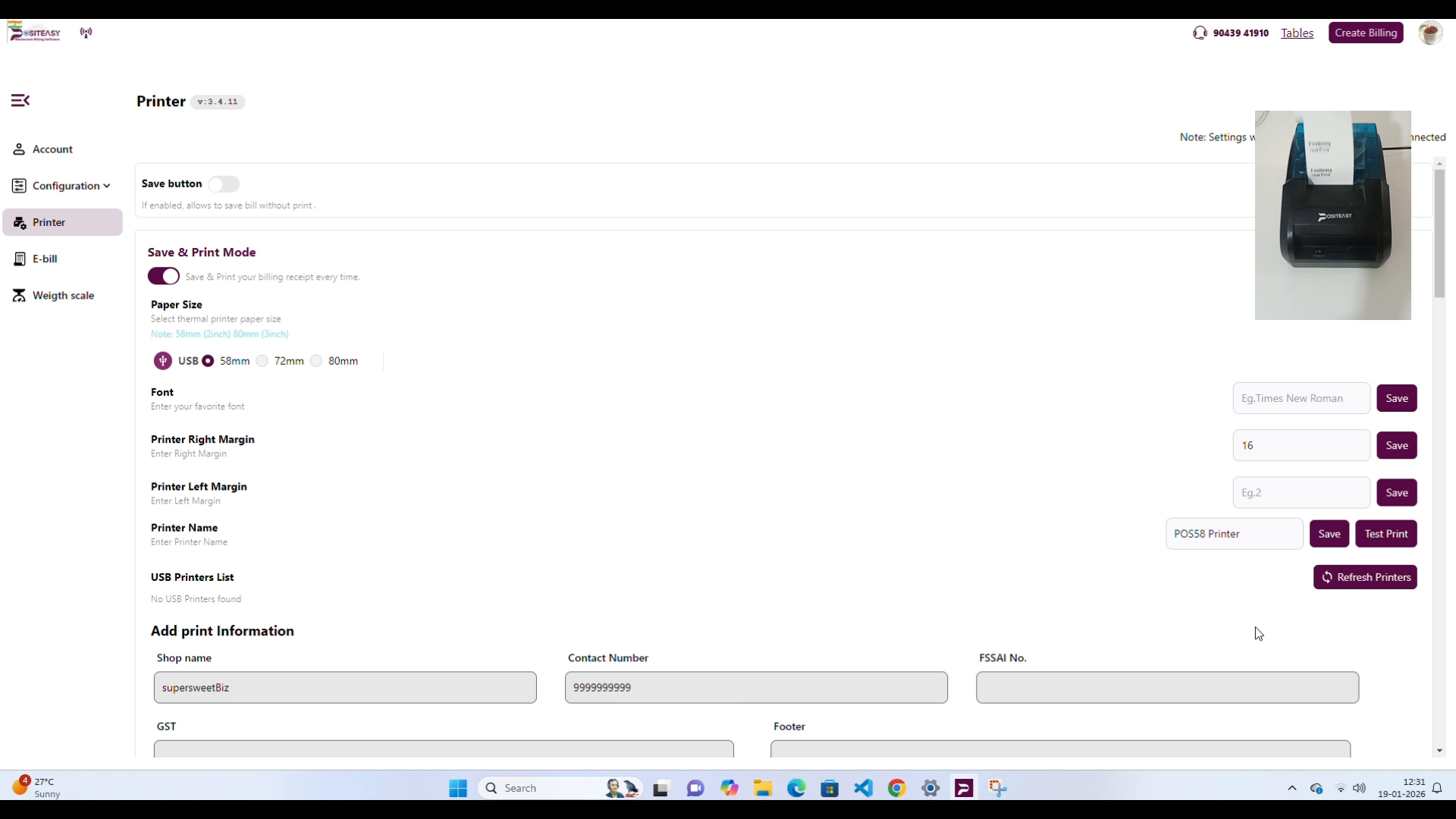Click the broadcast signal icon near the logo

(x=86, y=33)
